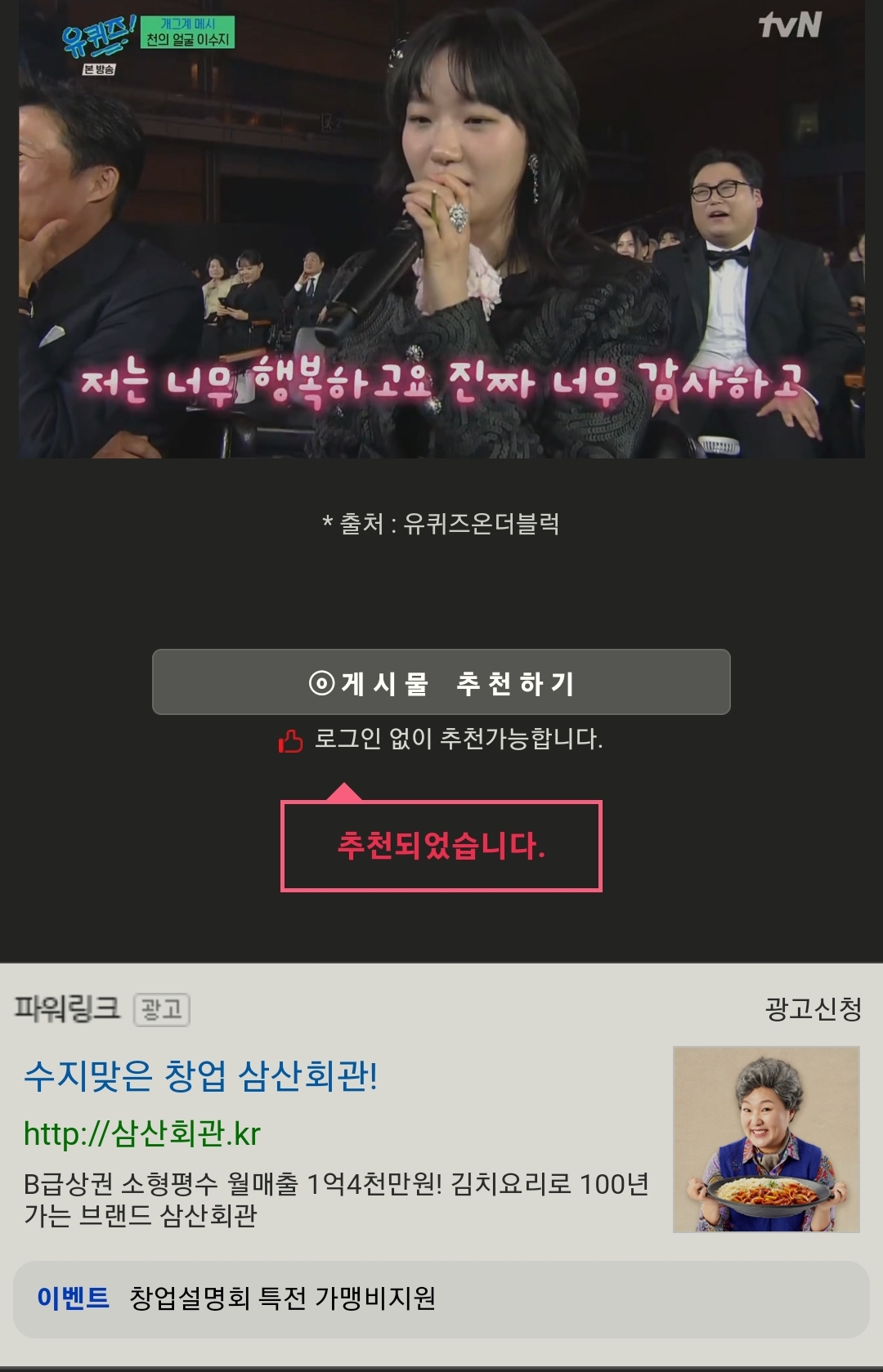Click the 본방송 badge under the logo
The height and width of the screenshot is (1372, 883).
99,69
